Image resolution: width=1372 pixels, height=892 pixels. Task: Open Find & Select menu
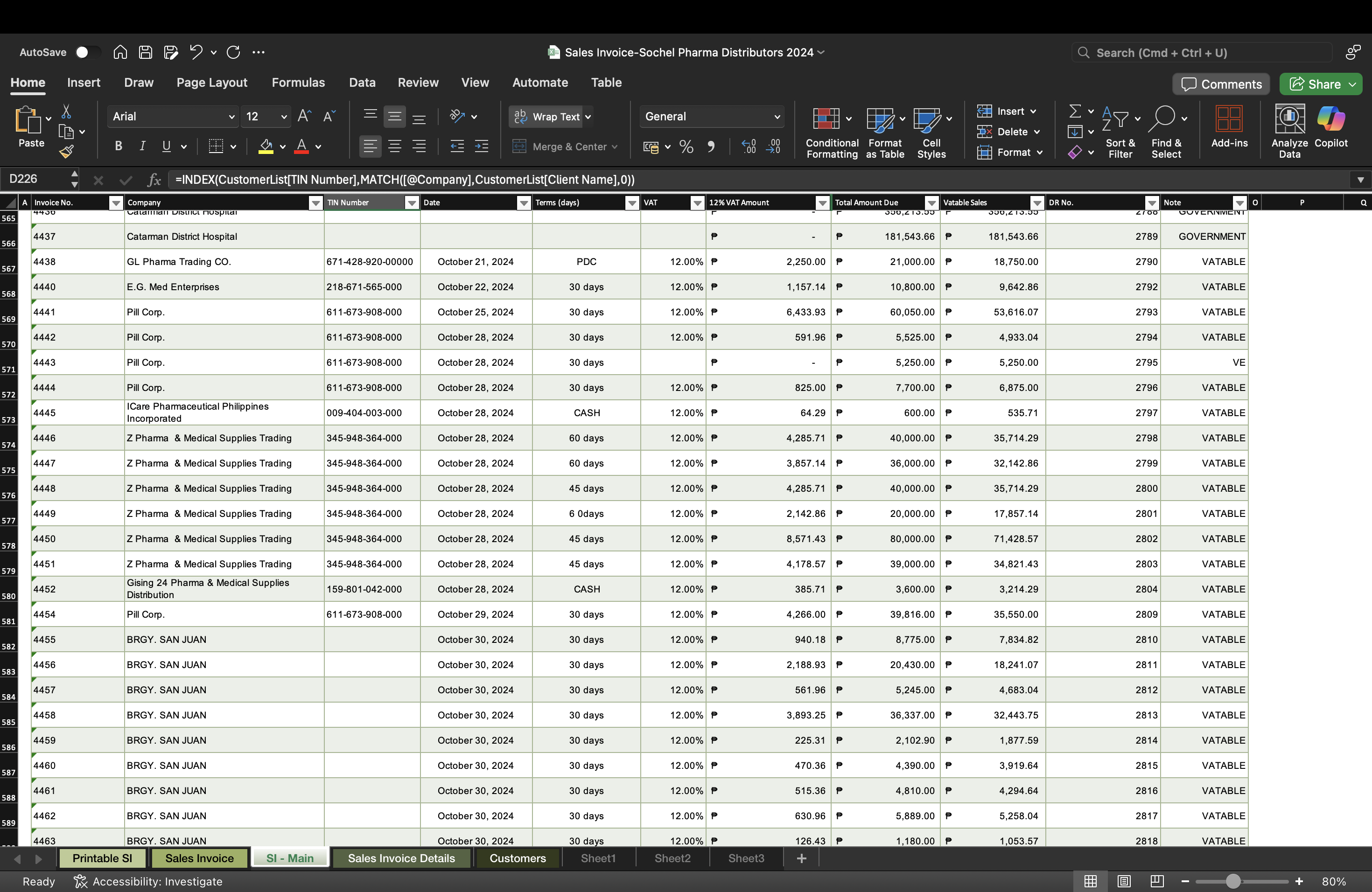point(1167,132)
